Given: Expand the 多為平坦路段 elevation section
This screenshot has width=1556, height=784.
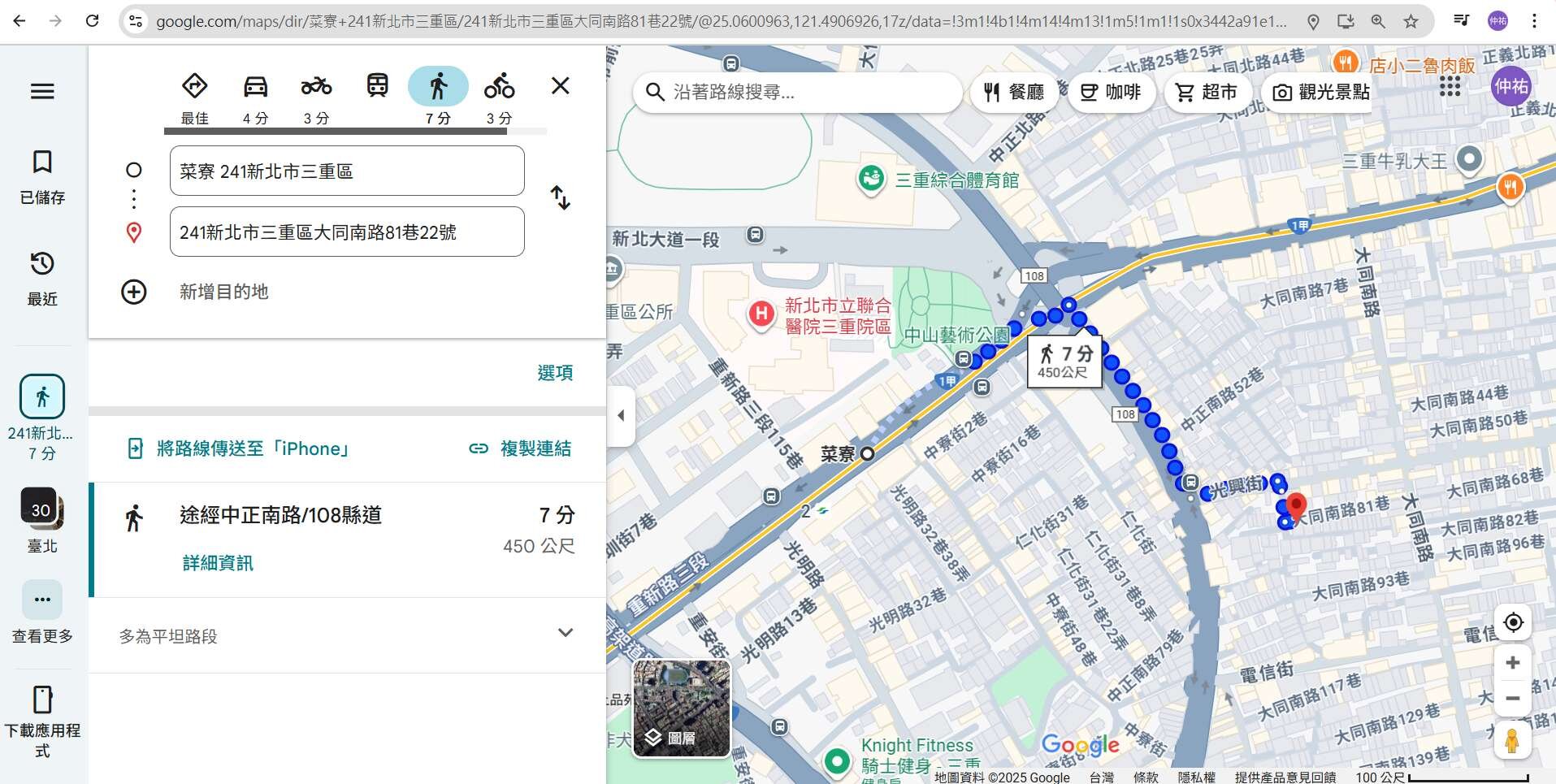Looking at the screenshot, I should [566, 634].
